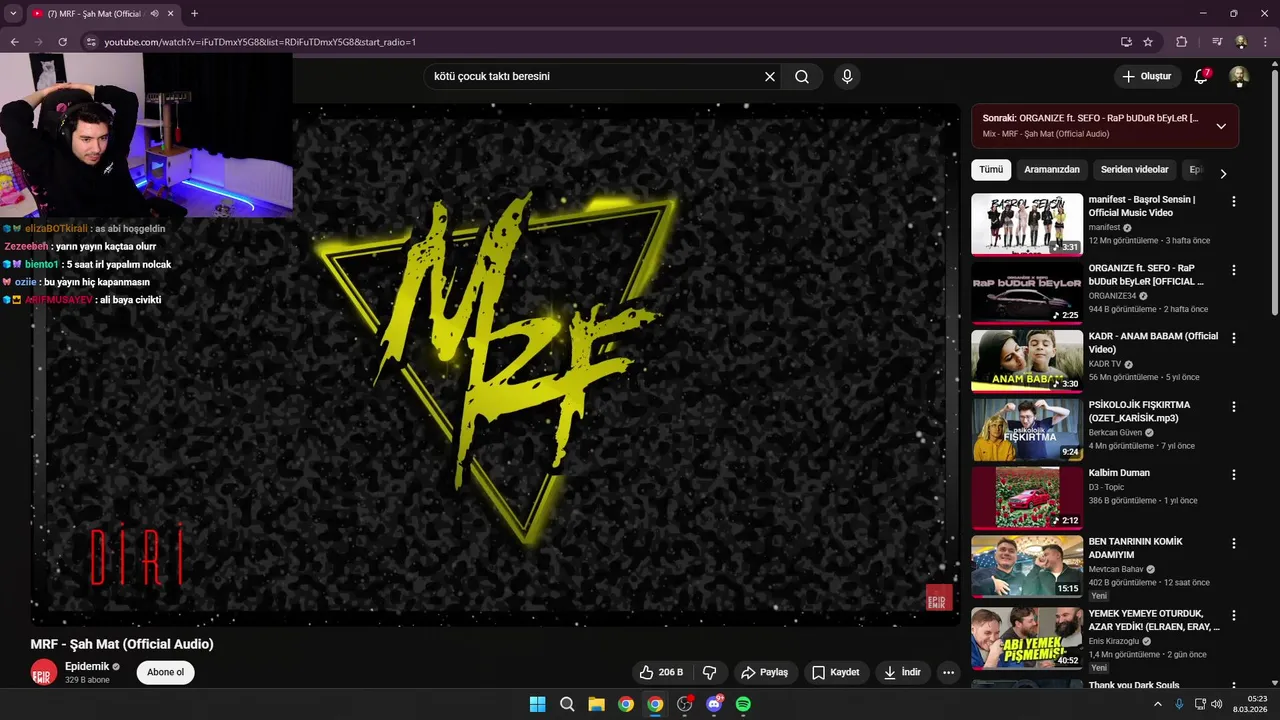The width and height of the screenshot is (1280, 720).
Task: Mute the MRF - Şah Mat browser tab
Action: [154, 14]
